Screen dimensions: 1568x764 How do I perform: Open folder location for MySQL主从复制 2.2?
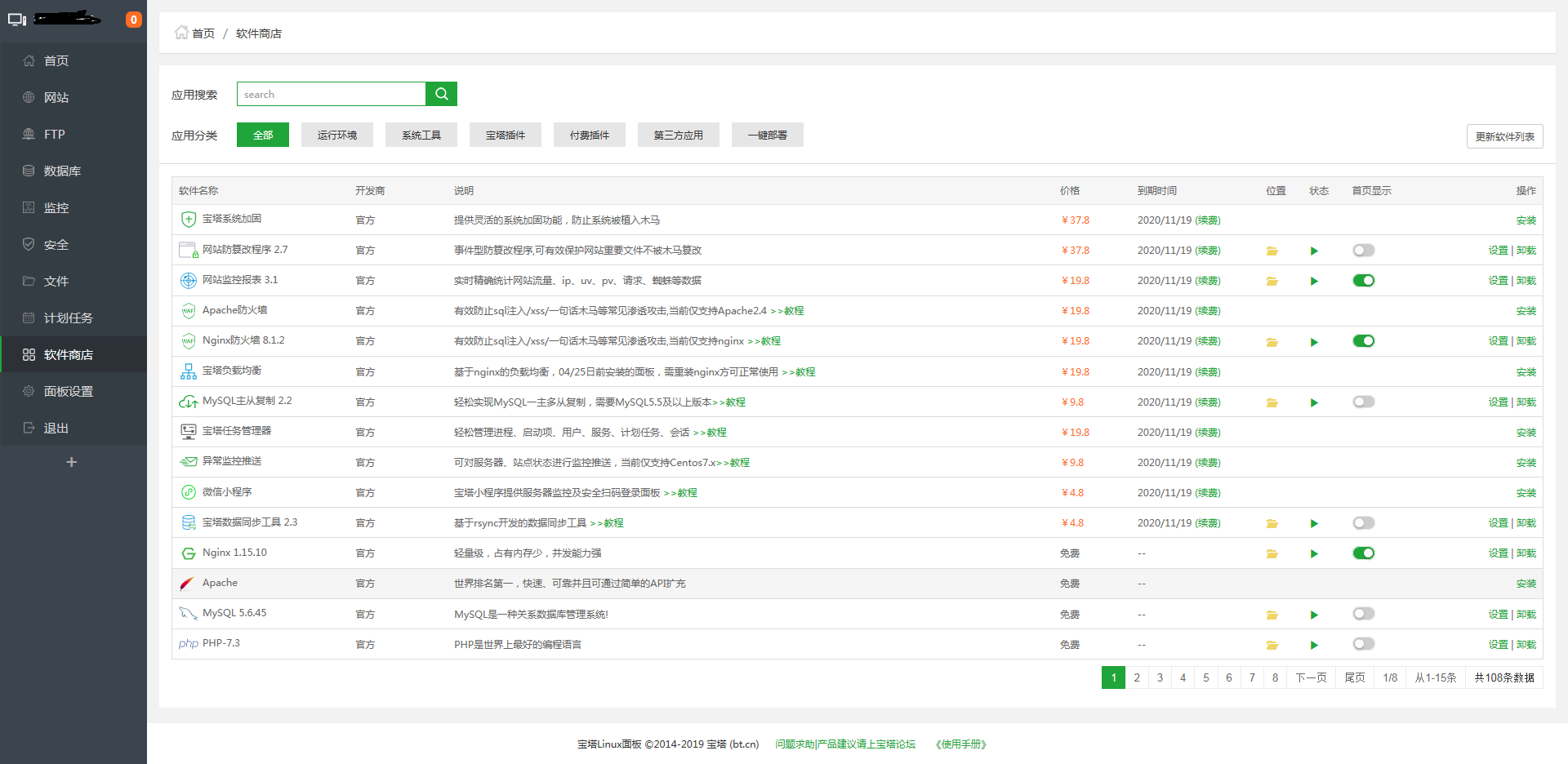[1272, 402]
